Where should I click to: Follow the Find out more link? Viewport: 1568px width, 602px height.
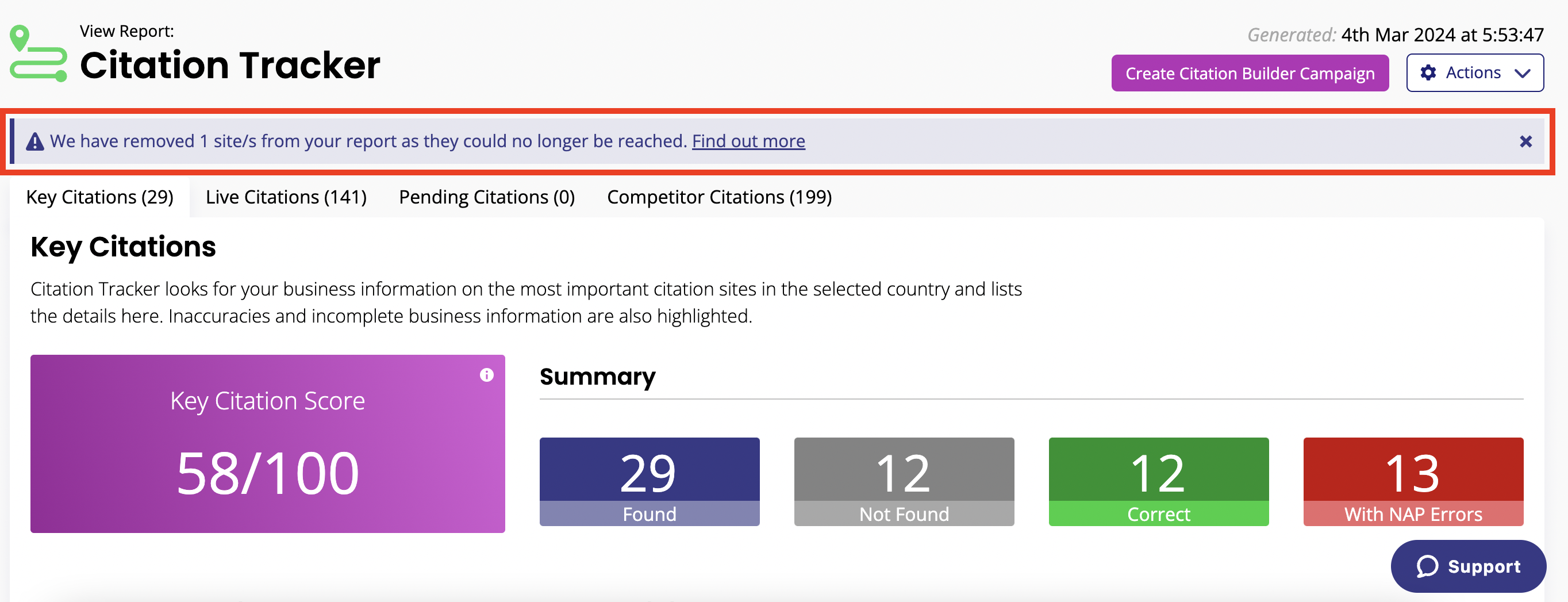748,141
